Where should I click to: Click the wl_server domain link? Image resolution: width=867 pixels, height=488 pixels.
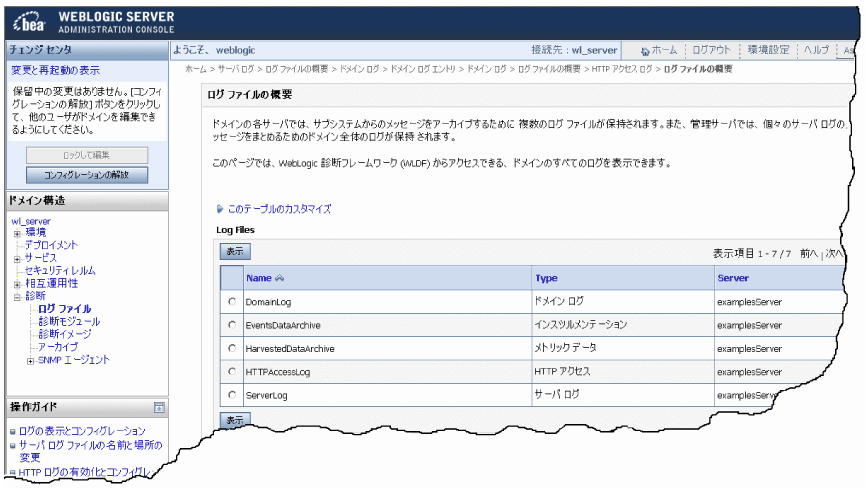tap(31, 221)
